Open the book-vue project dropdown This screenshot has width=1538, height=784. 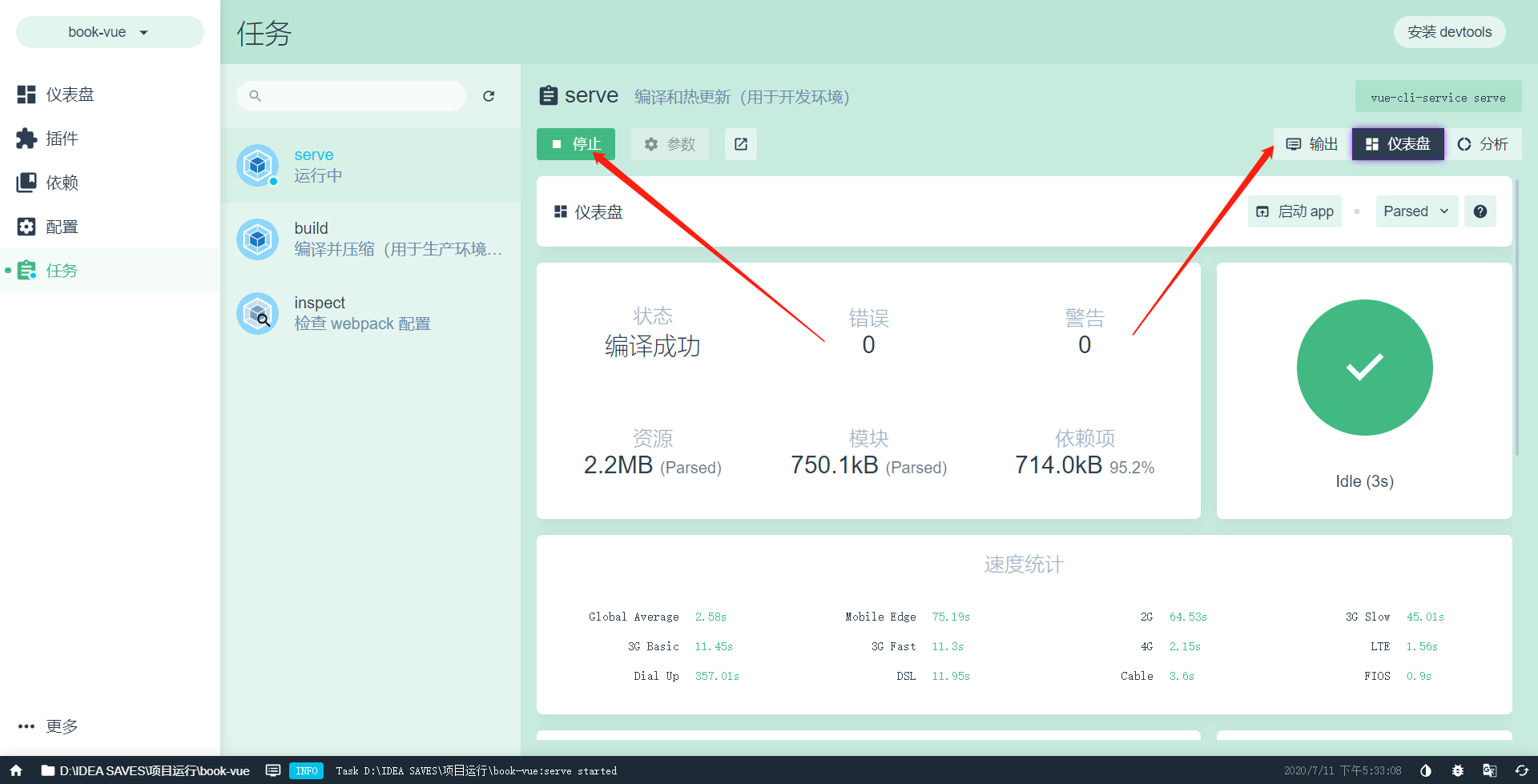pyautogui.click(x=110, y=32)
